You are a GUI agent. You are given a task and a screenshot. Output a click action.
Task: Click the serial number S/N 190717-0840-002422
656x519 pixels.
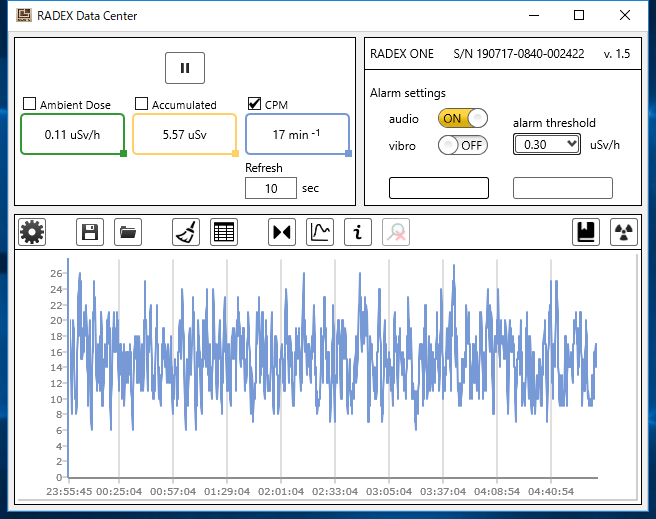[519, 54]
